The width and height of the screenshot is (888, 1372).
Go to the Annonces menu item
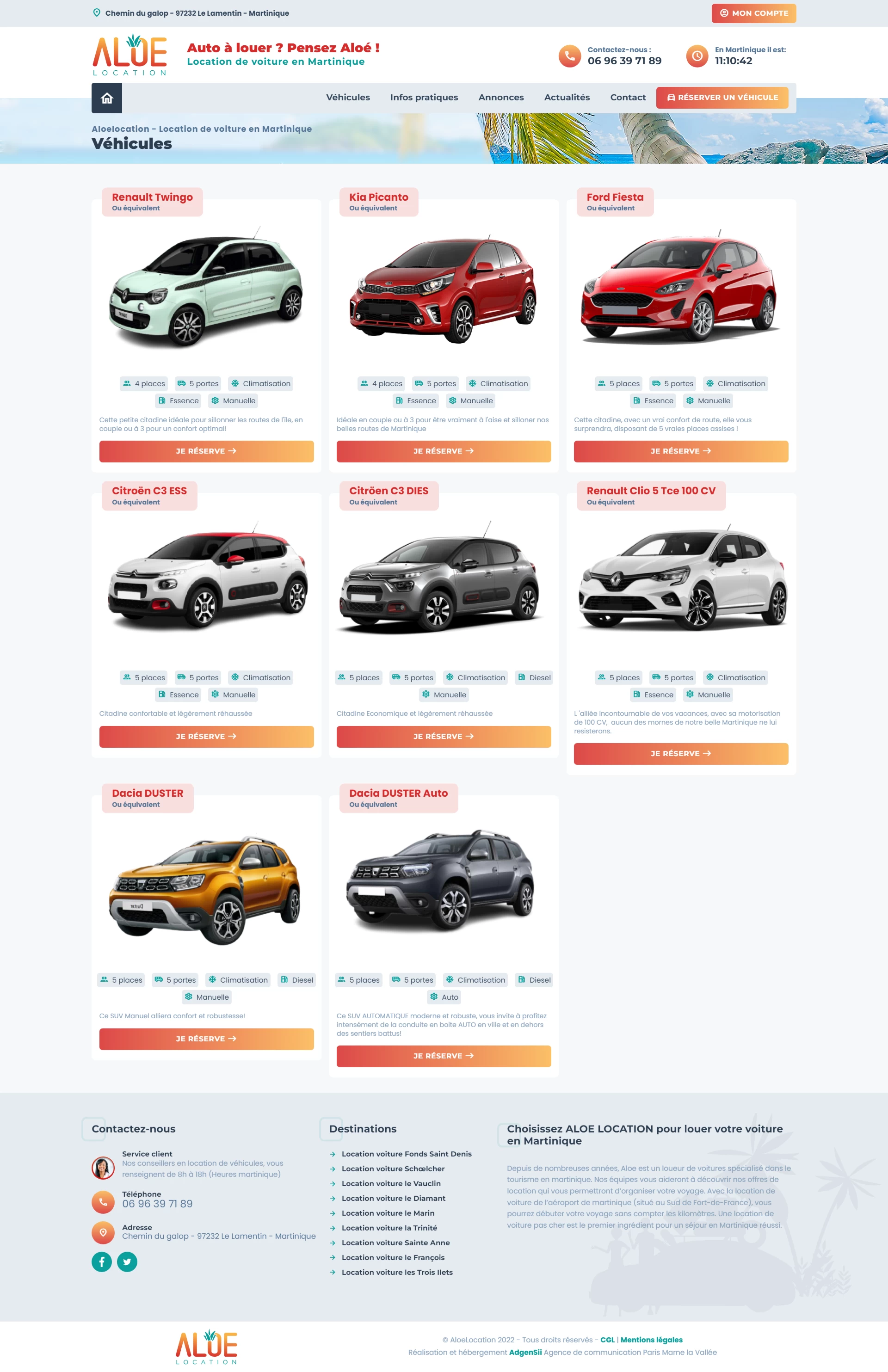(501, 98)
